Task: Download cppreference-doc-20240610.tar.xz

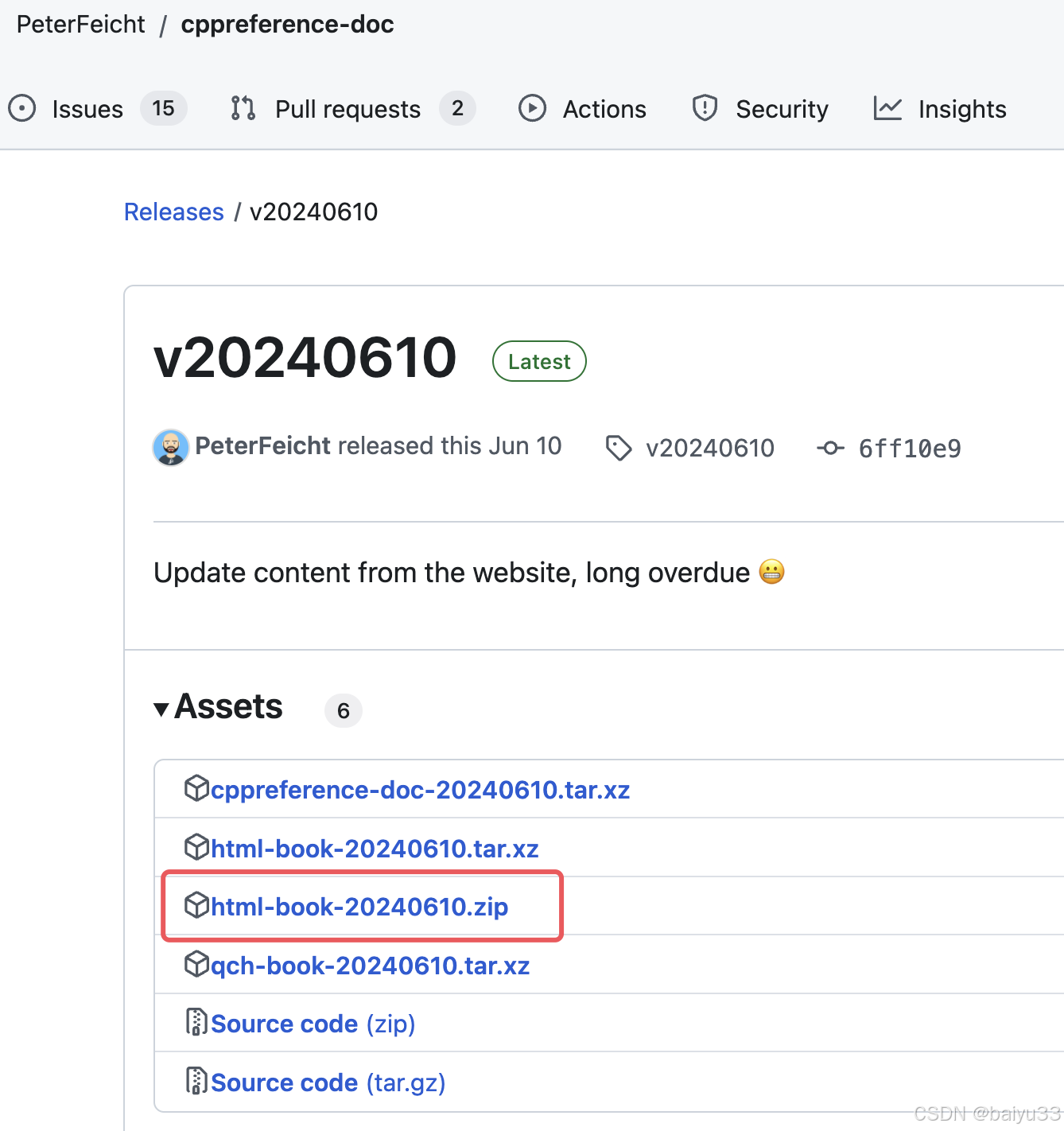Action: (x=420, y=790)
